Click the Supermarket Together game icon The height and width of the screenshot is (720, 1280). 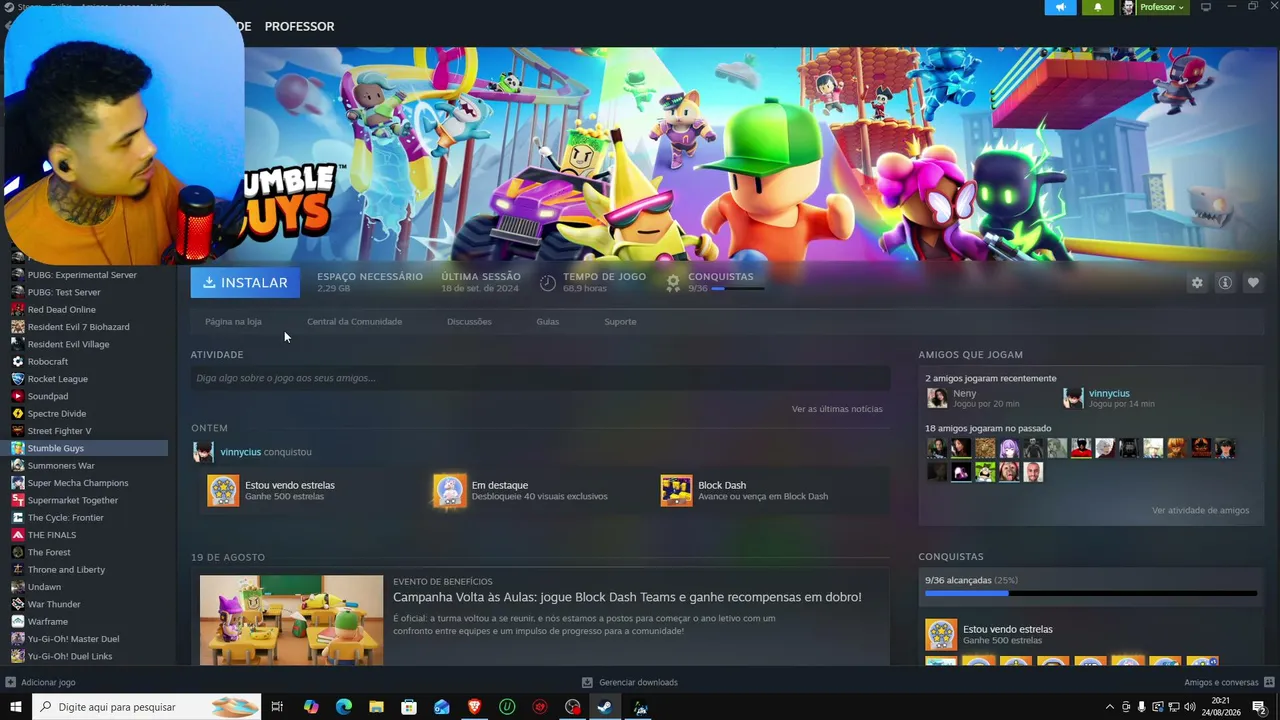tap(17, 500)
